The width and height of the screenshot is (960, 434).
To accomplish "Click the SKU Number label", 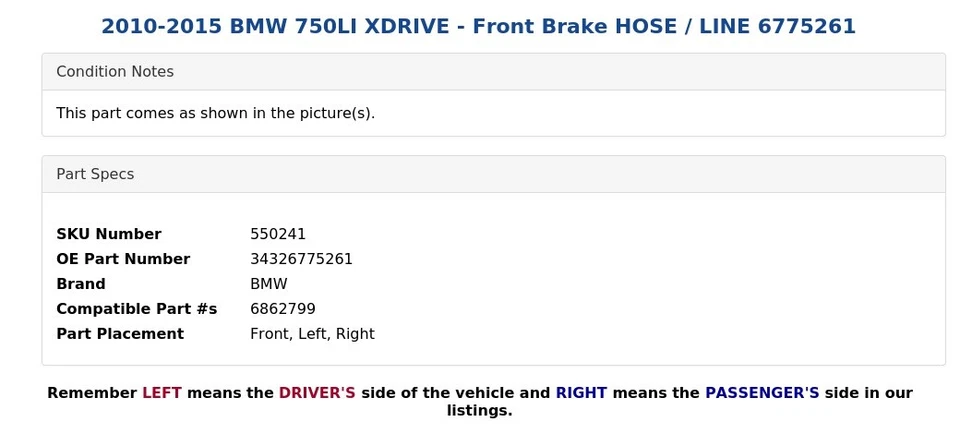I will point(108,234).
